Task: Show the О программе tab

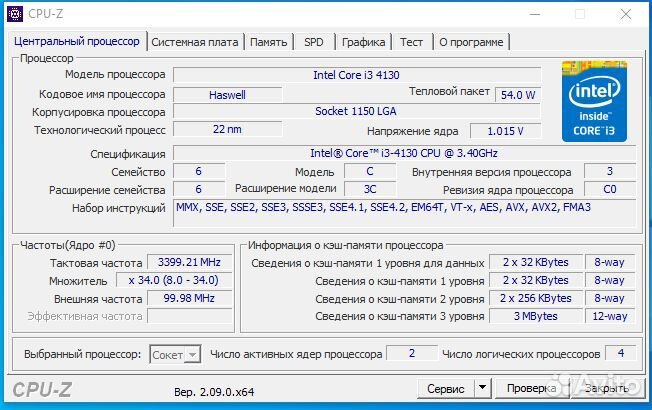Action: (x=472, y=42)
